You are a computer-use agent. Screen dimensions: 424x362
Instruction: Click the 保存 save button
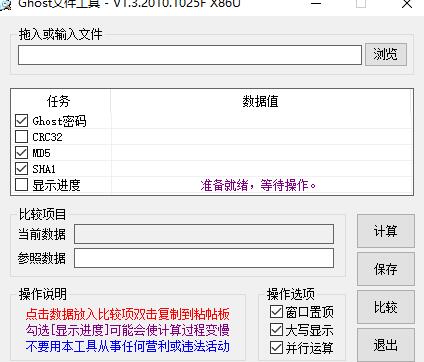pyautogui.click(x=386, y=269)
